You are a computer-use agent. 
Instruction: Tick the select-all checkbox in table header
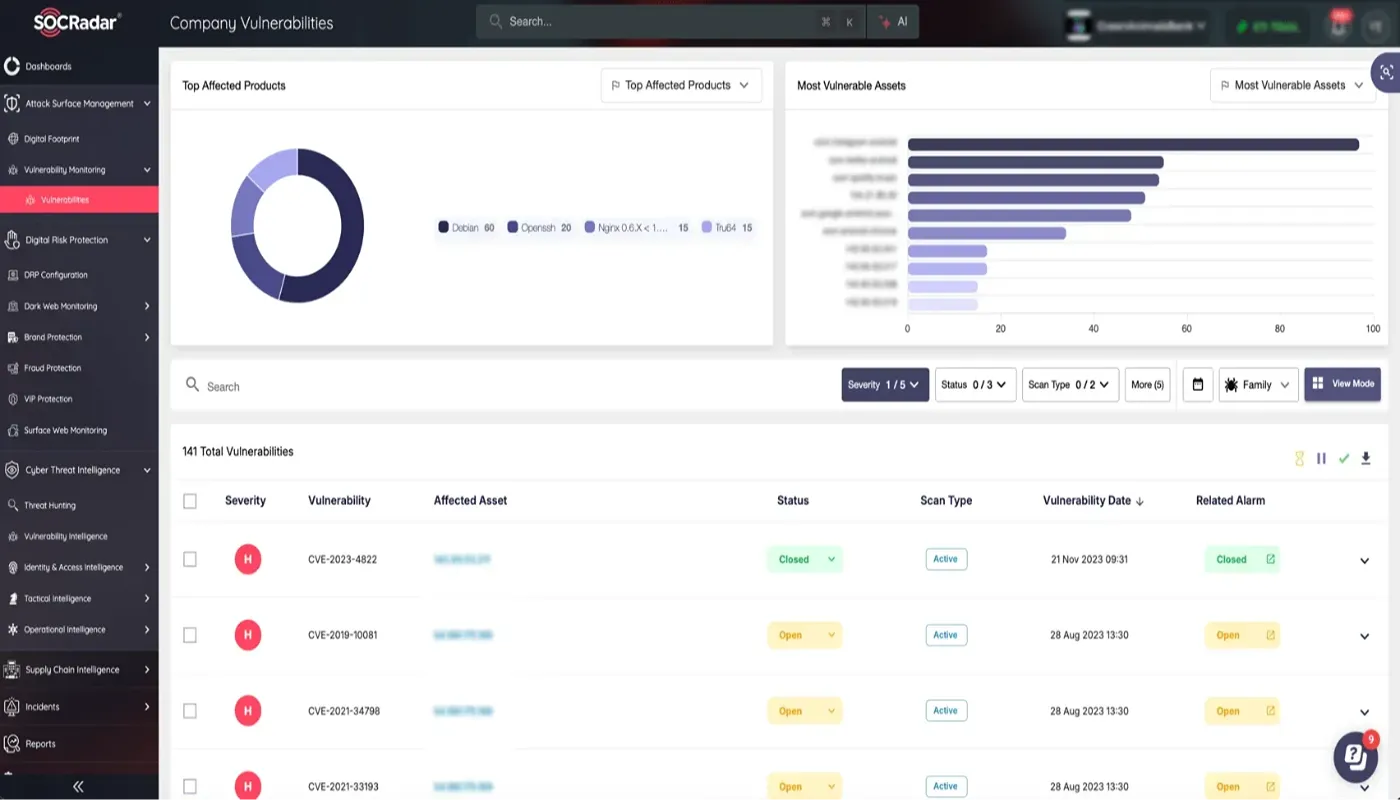190,501
